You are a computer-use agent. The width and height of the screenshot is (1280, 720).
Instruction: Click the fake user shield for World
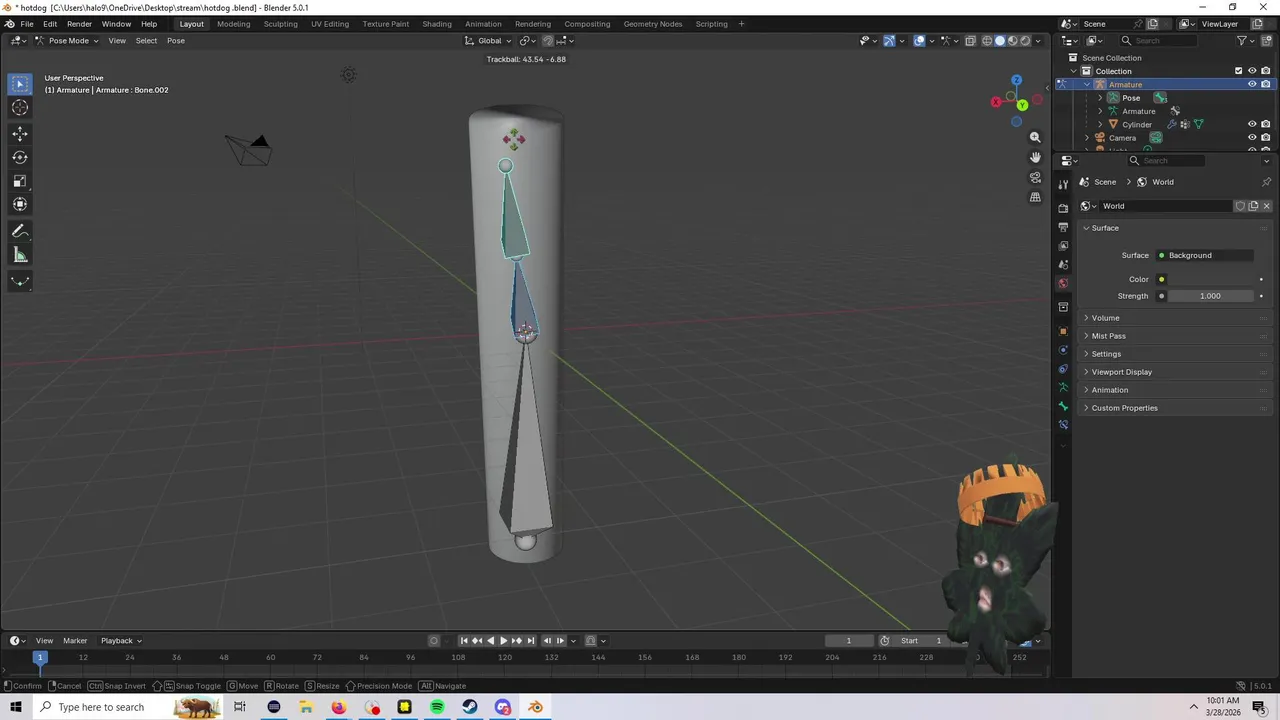pos(1240,206)
